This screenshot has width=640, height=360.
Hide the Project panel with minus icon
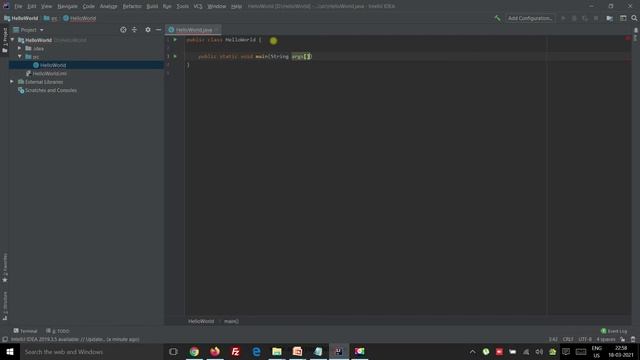(x=158, y=30)
